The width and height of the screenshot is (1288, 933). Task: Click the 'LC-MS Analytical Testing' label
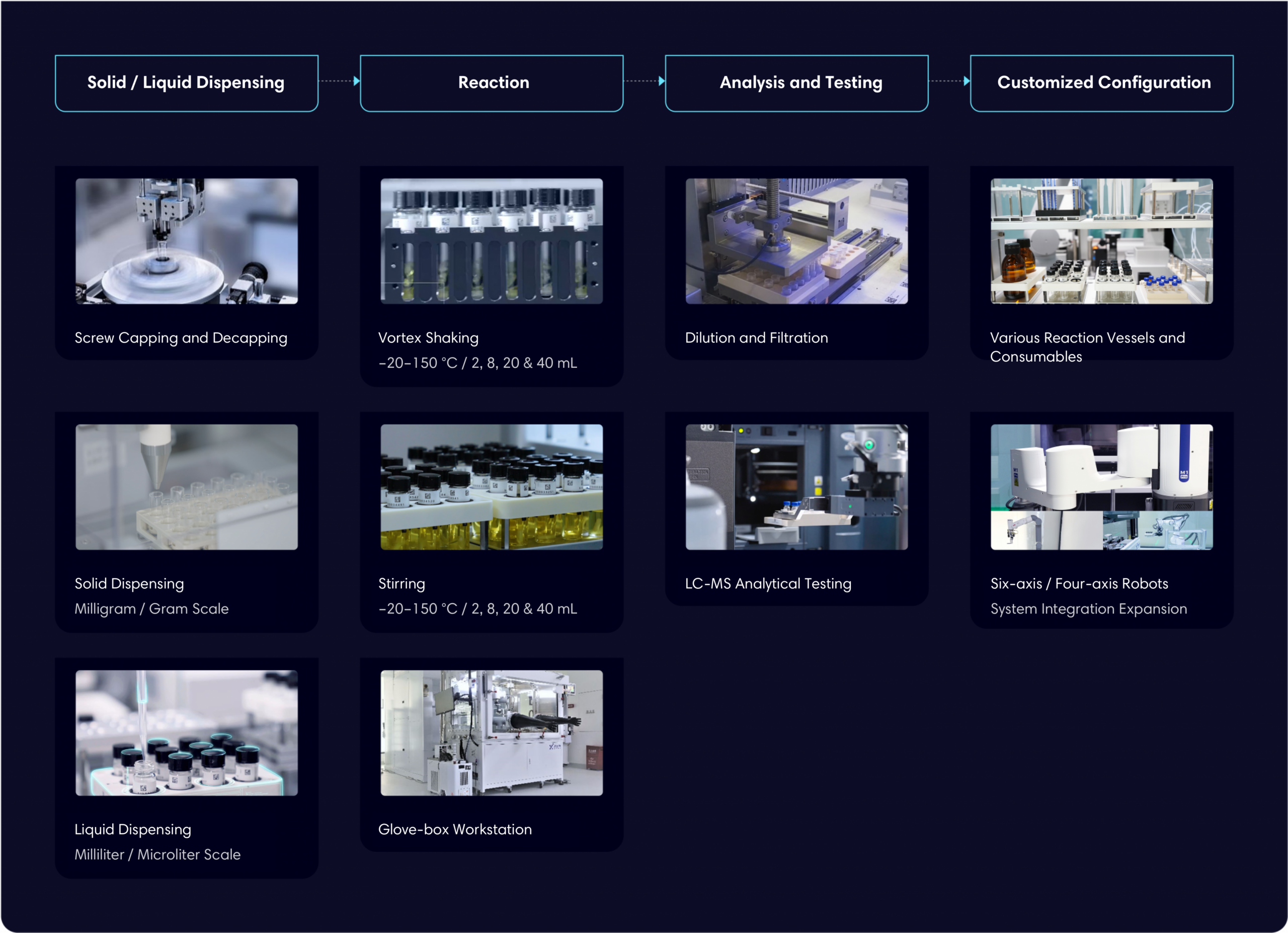click(768, 583)
